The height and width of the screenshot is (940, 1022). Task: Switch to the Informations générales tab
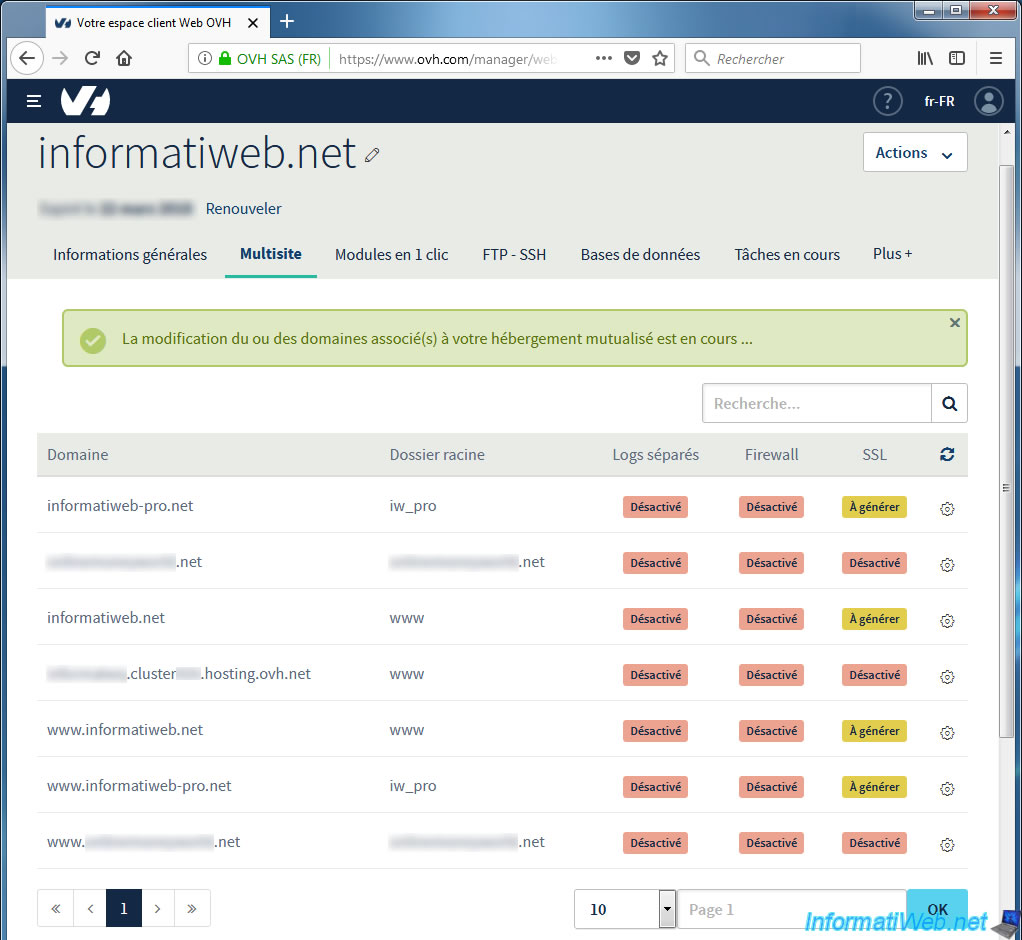point(130,254)
